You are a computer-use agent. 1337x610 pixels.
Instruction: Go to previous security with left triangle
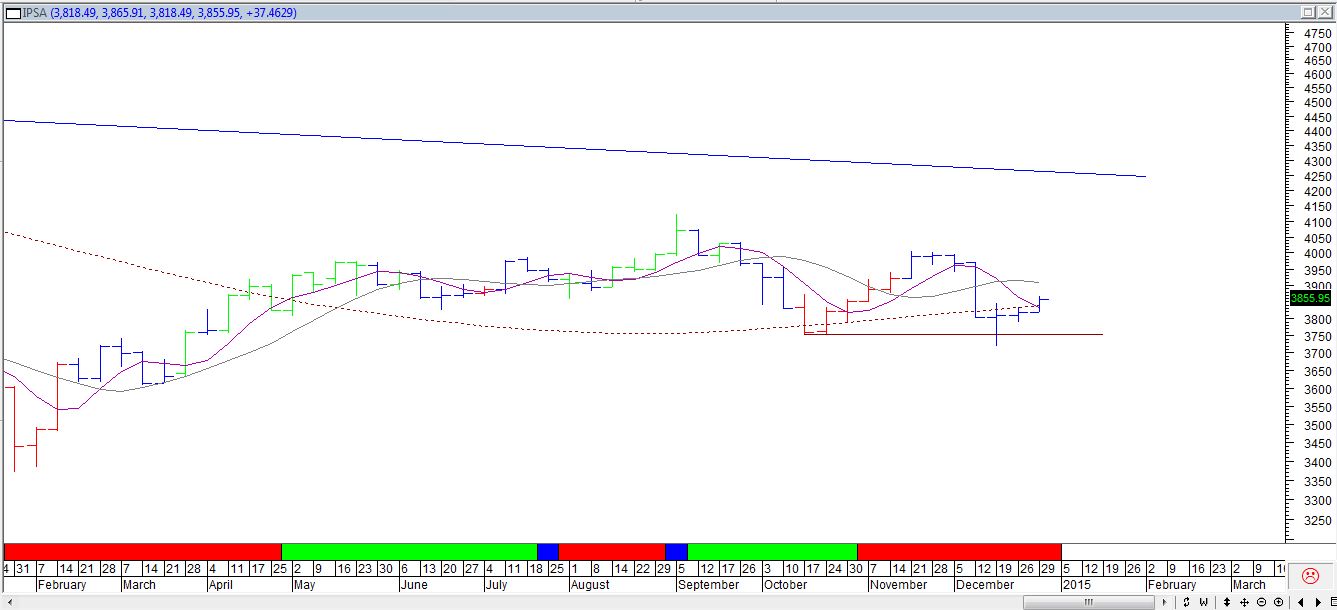pyautogui.click(x=1301, y=602)
